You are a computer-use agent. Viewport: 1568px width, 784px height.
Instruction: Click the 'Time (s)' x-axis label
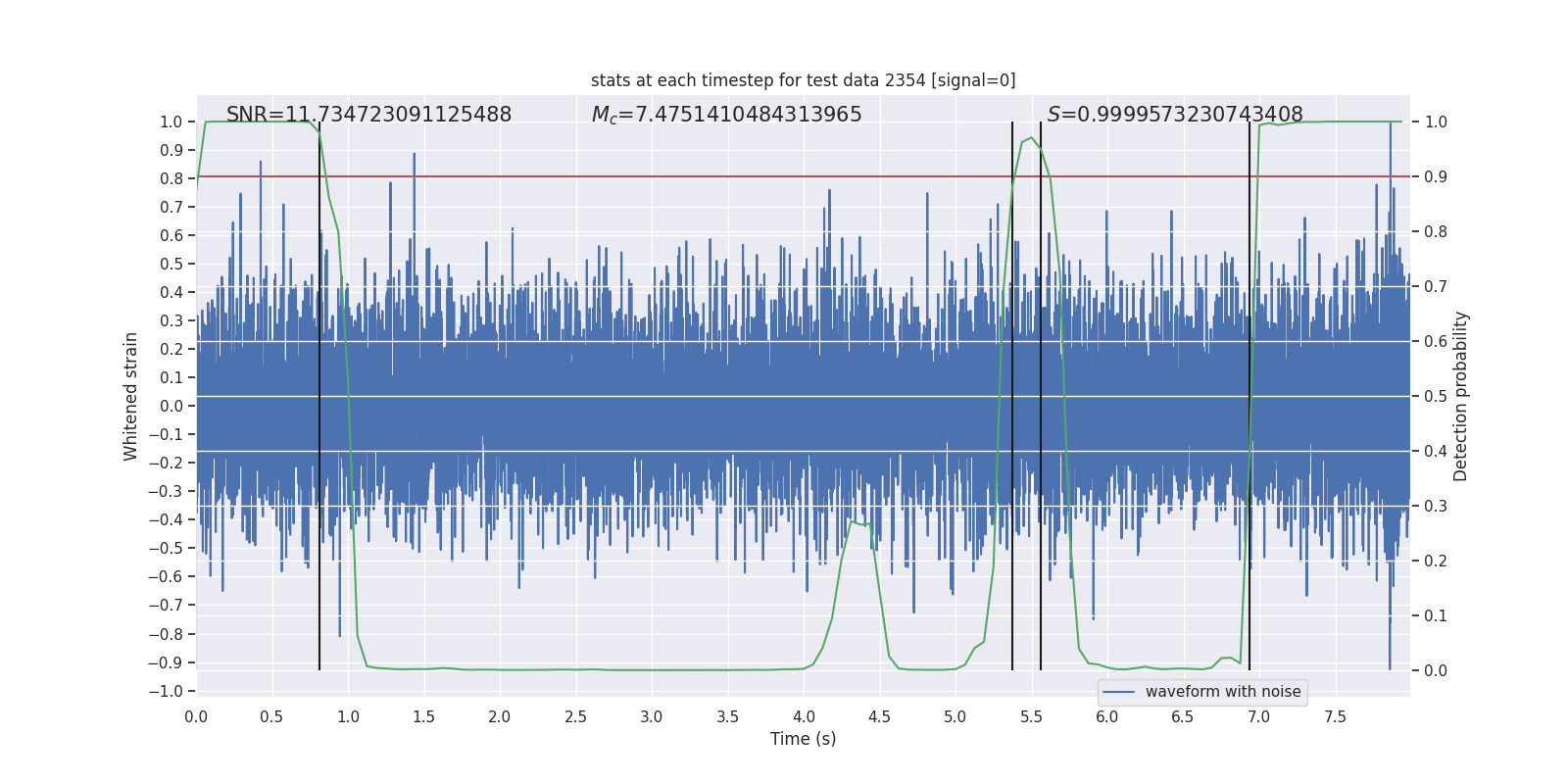803,739
